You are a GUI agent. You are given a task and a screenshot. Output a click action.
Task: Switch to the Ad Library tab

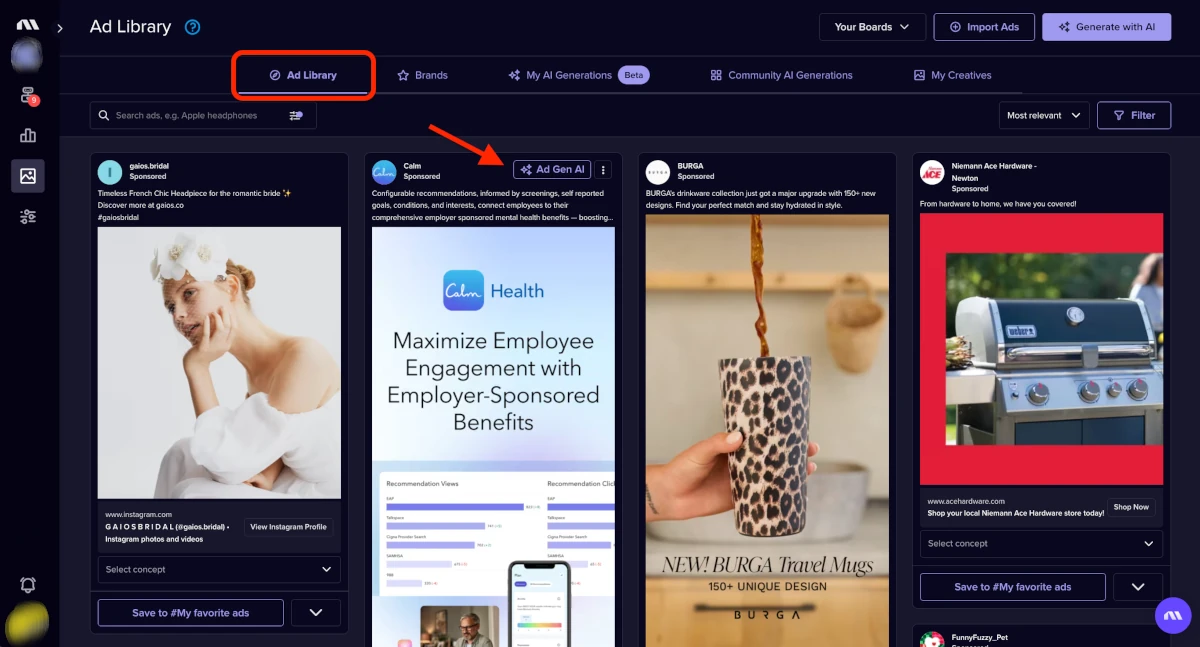coord(303,75)
